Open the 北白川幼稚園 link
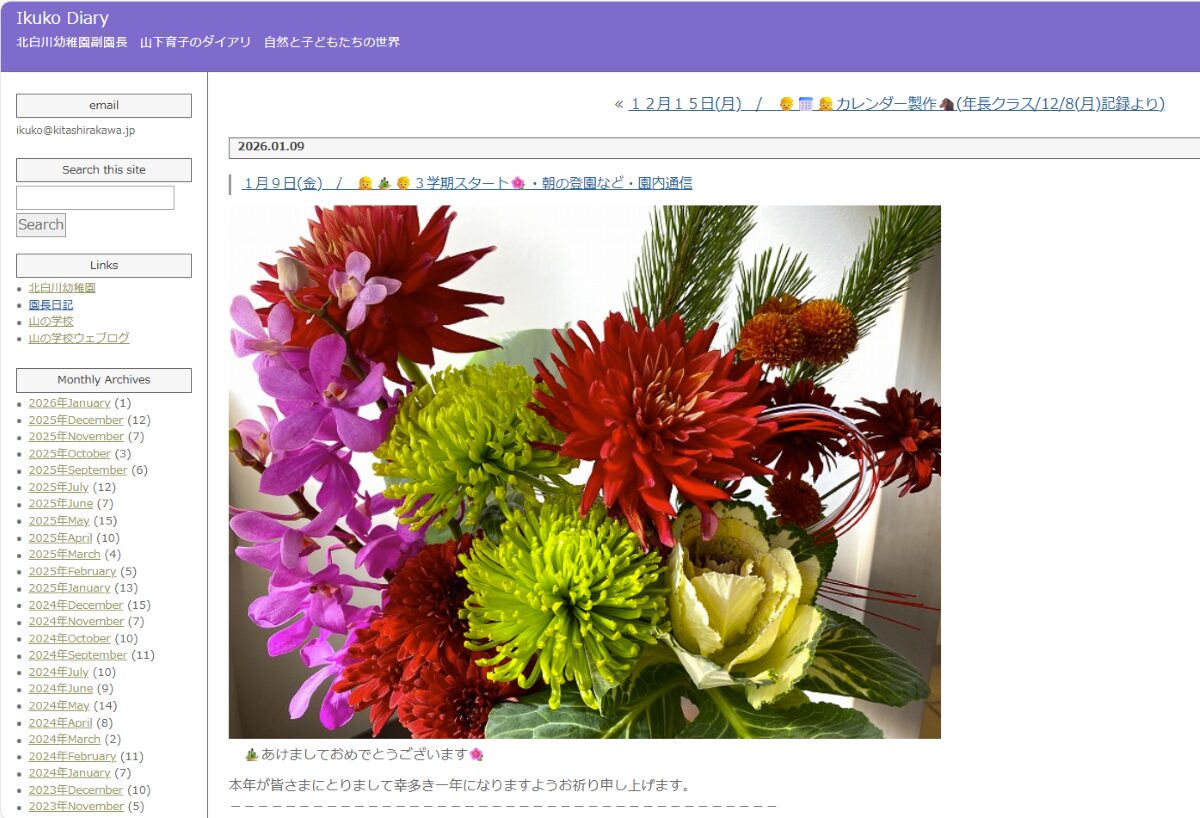The image size is (1200, 818). [x=62, y=288]
